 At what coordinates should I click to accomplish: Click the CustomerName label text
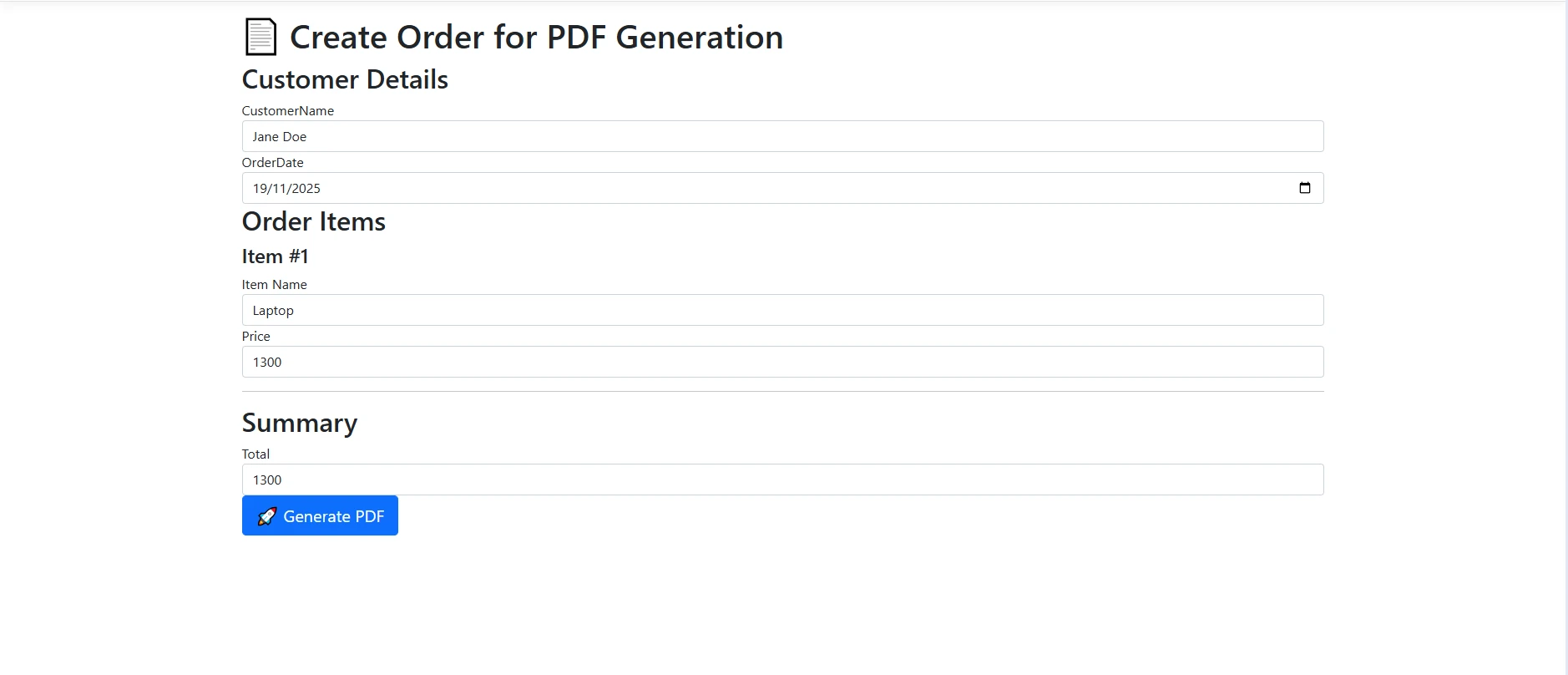tap(287, 110)
